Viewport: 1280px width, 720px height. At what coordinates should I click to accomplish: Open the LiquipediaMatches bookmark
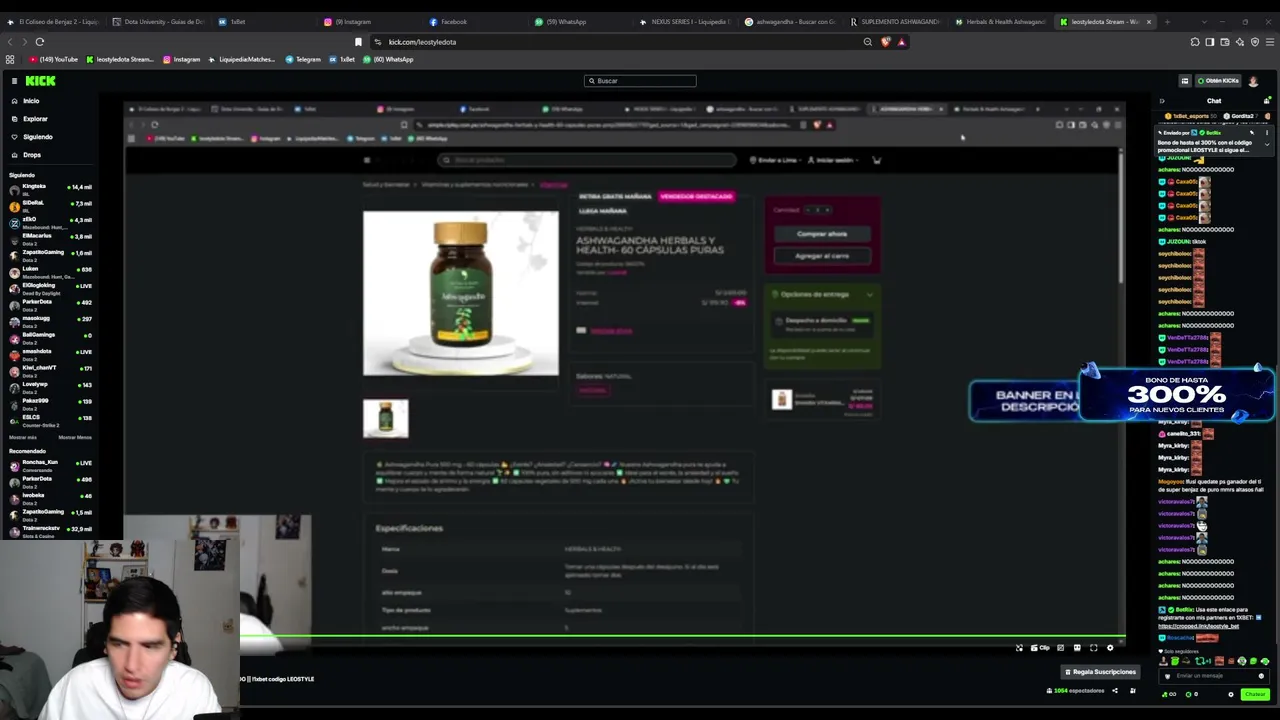click(241, 59)
